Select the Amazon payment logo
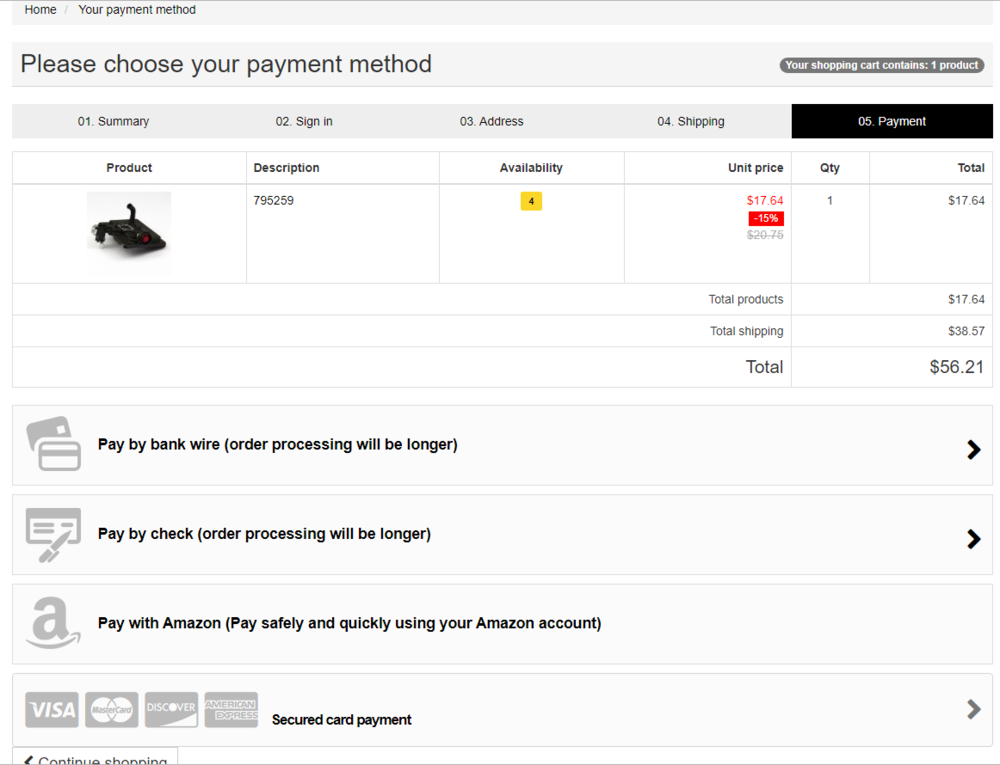The height and width of the screenshot is (765, 1000). [x=52, y=624]
